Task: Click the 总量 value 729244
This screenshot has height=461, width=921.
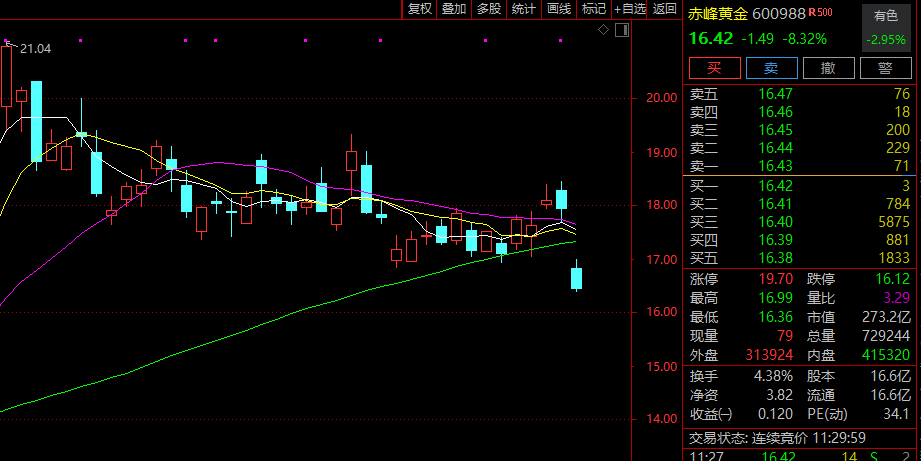Action: click(886, 336)
